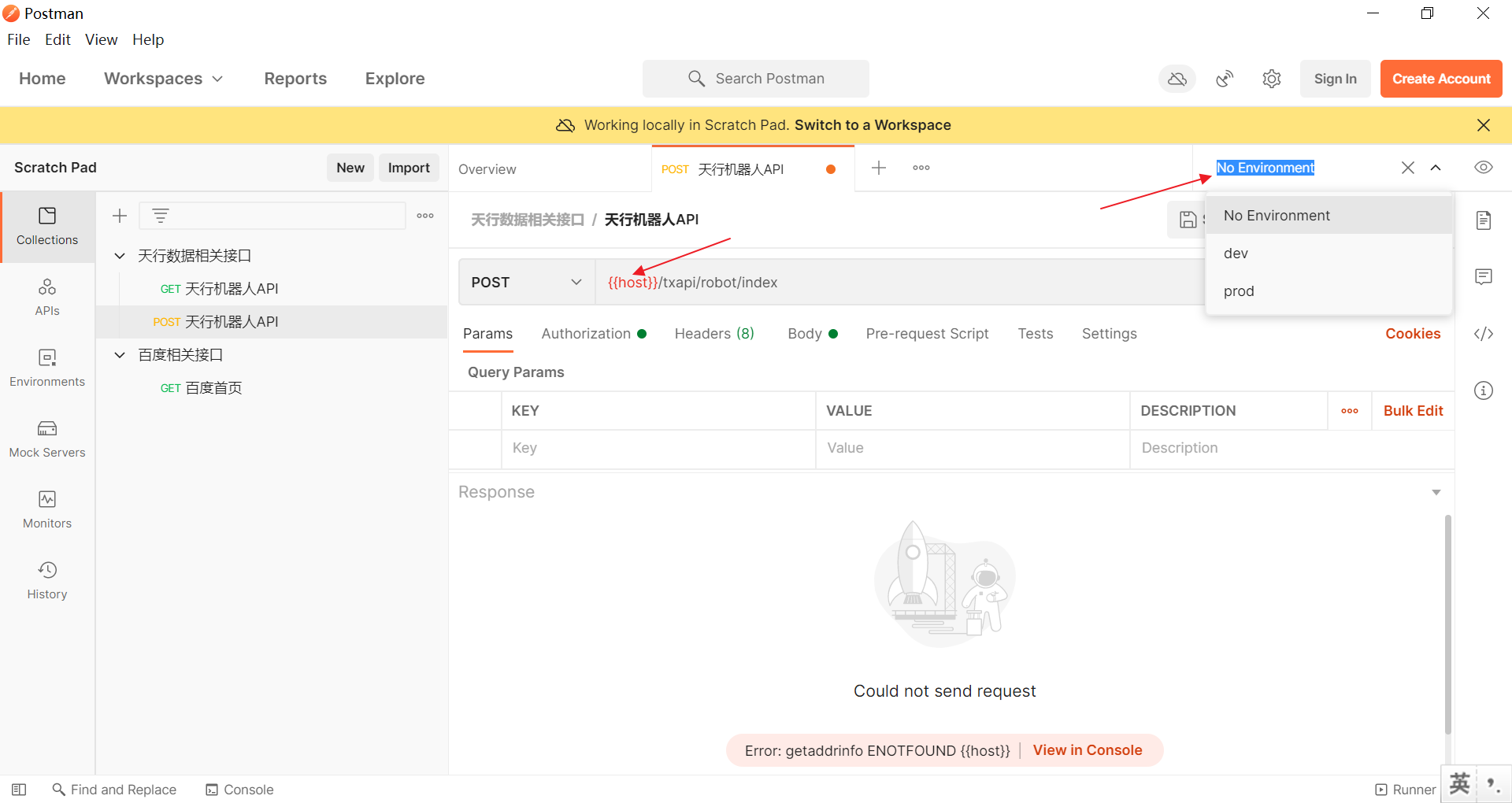Viewport: 1512px width, 803px height.
Task: Click the Search Postman field
Action: coord(756,79)
